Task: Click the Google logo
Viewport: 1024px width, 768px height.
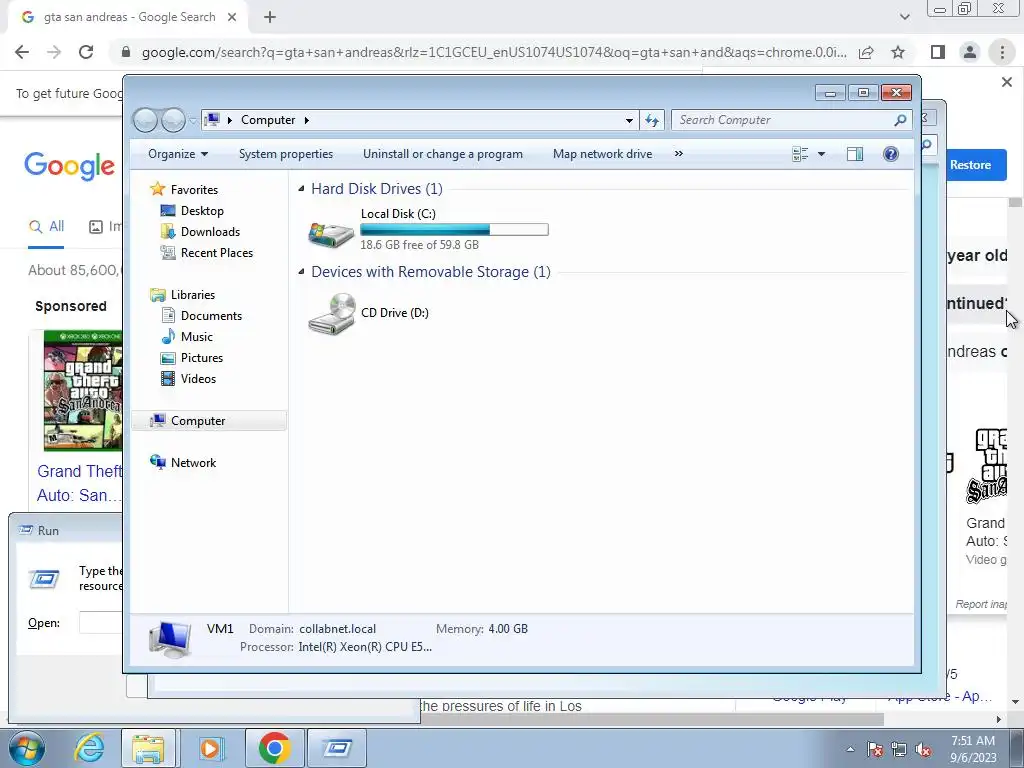Action: point(69,166)
